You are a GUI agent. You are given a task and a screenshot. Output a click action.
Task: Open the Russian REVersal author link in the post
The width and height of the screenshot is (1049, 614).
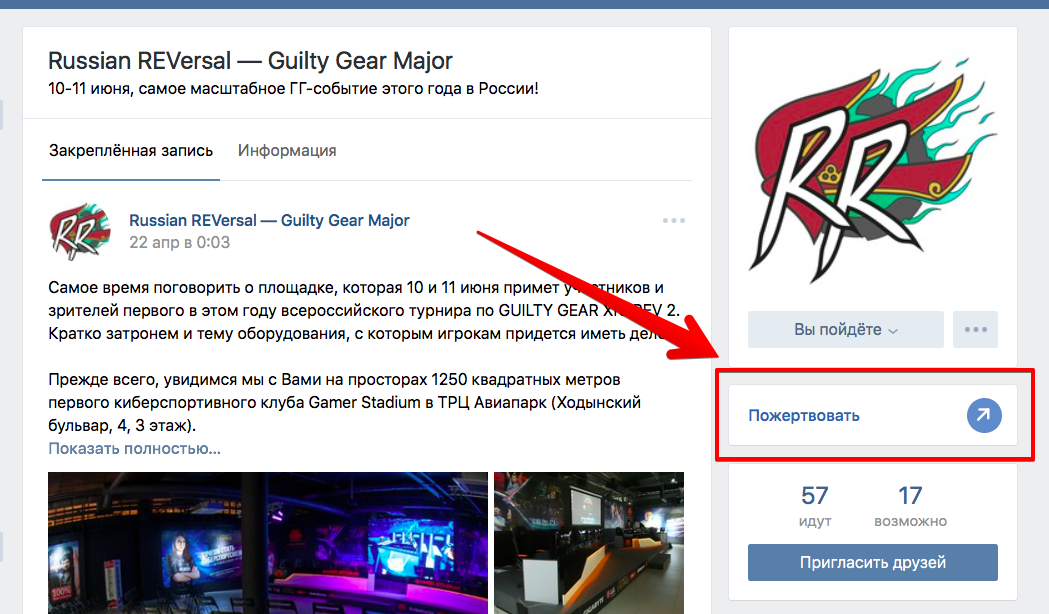(269, 220)
